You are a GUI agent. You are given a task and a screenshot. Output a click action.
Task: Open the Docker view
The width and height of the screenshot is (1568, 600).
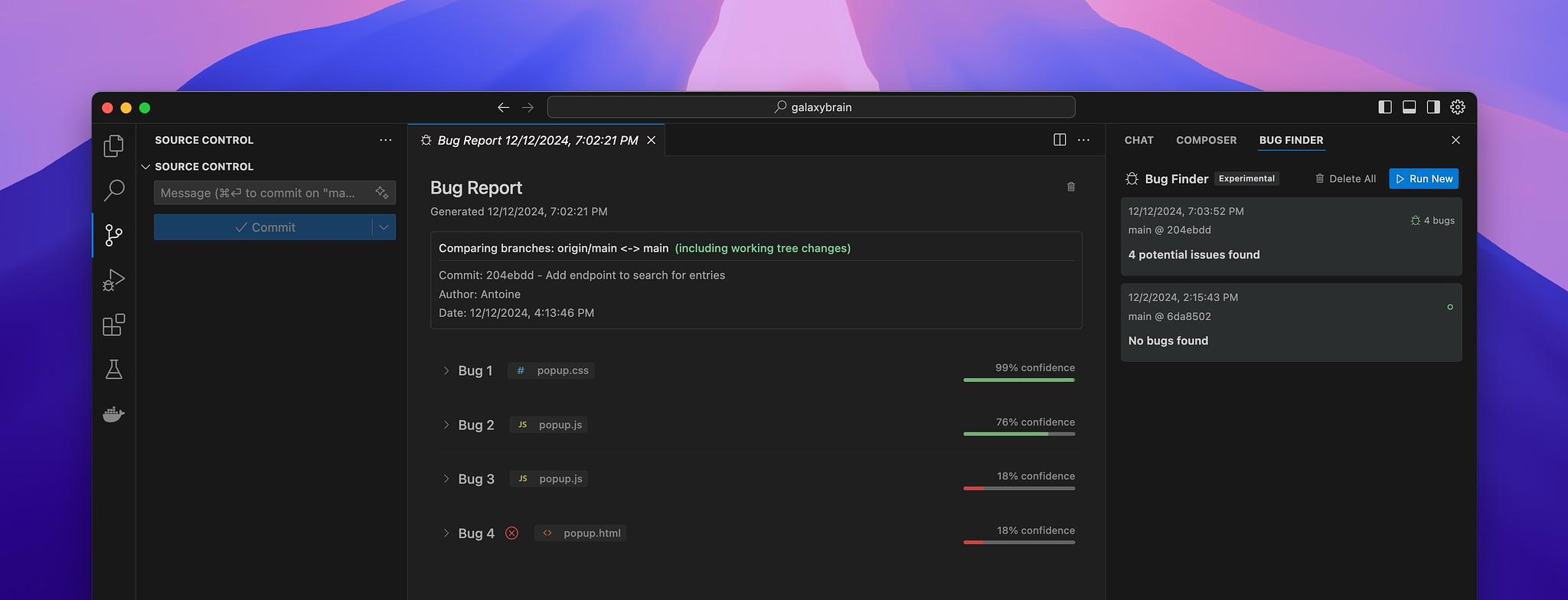click(113, 415)
